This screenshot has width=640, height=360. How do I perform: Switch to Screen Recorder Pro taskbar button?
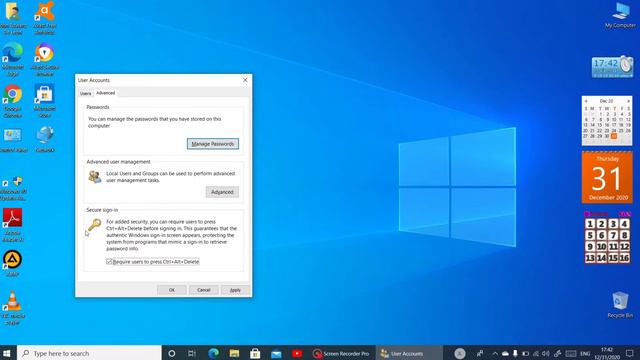[x=341, y=353]
